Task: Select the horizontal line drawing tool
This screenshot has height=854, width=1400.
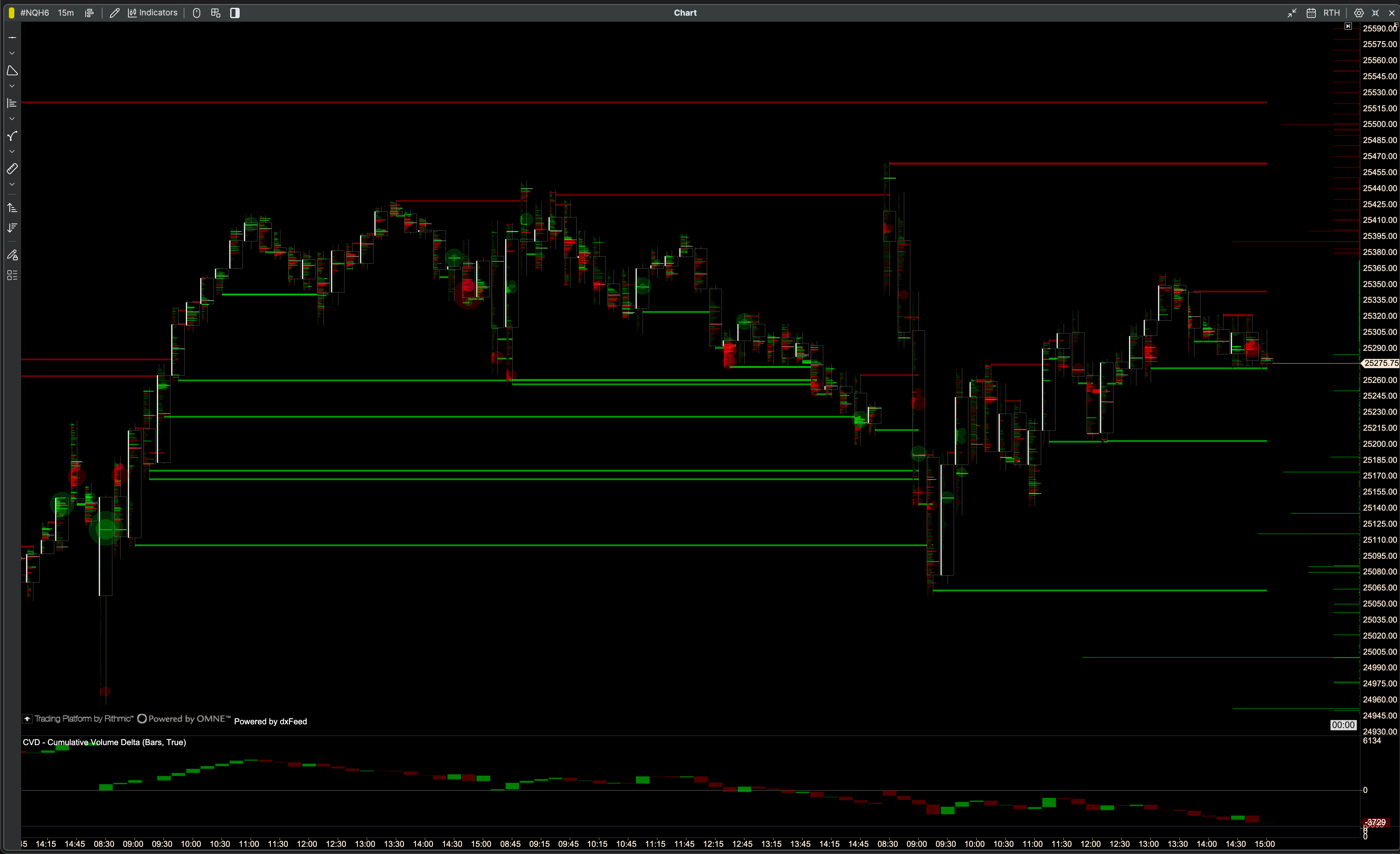Action: 12,38
